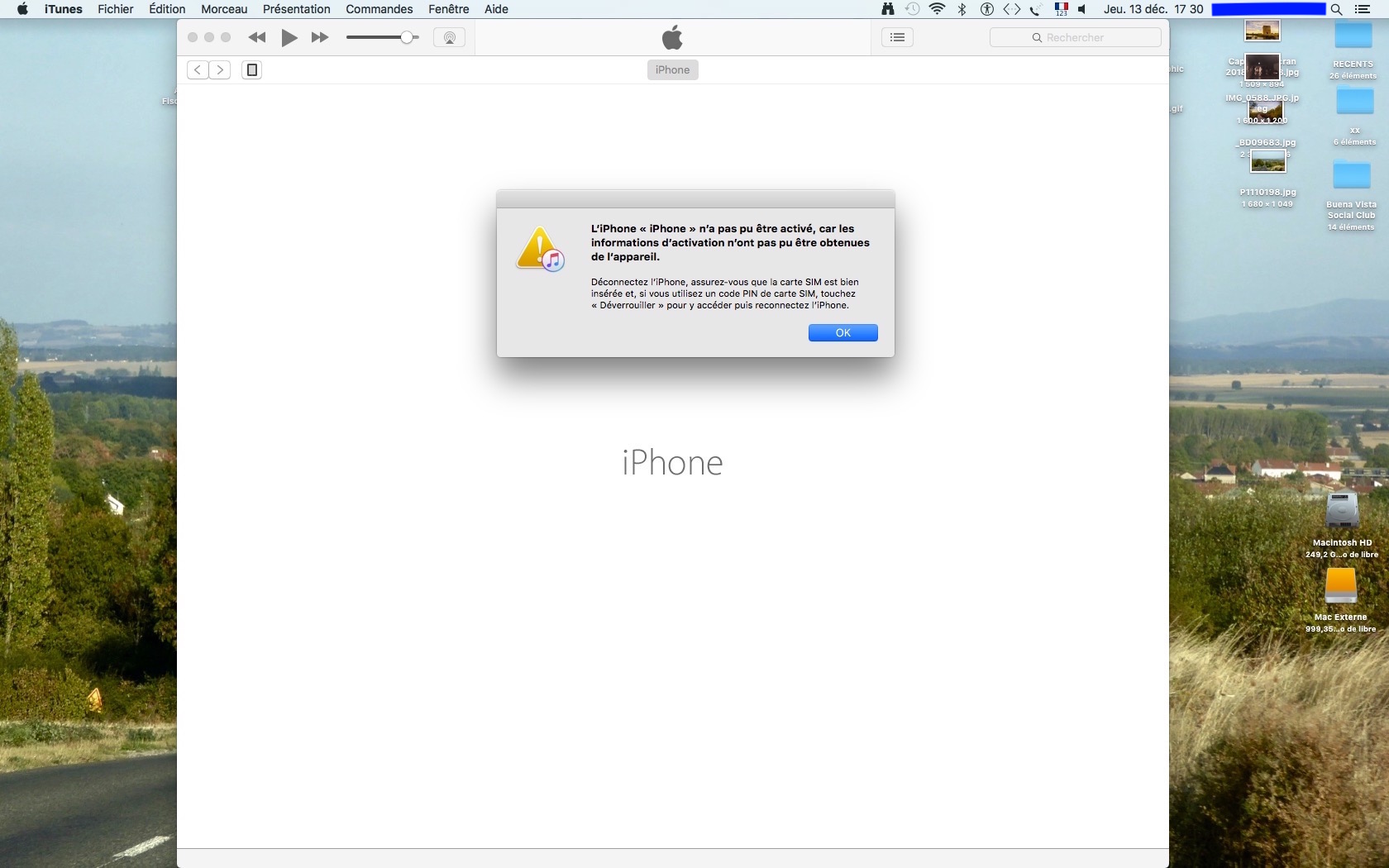Open the Morceau menu
The height and width of the screenshot is (868, 1389).
(224, 9)
